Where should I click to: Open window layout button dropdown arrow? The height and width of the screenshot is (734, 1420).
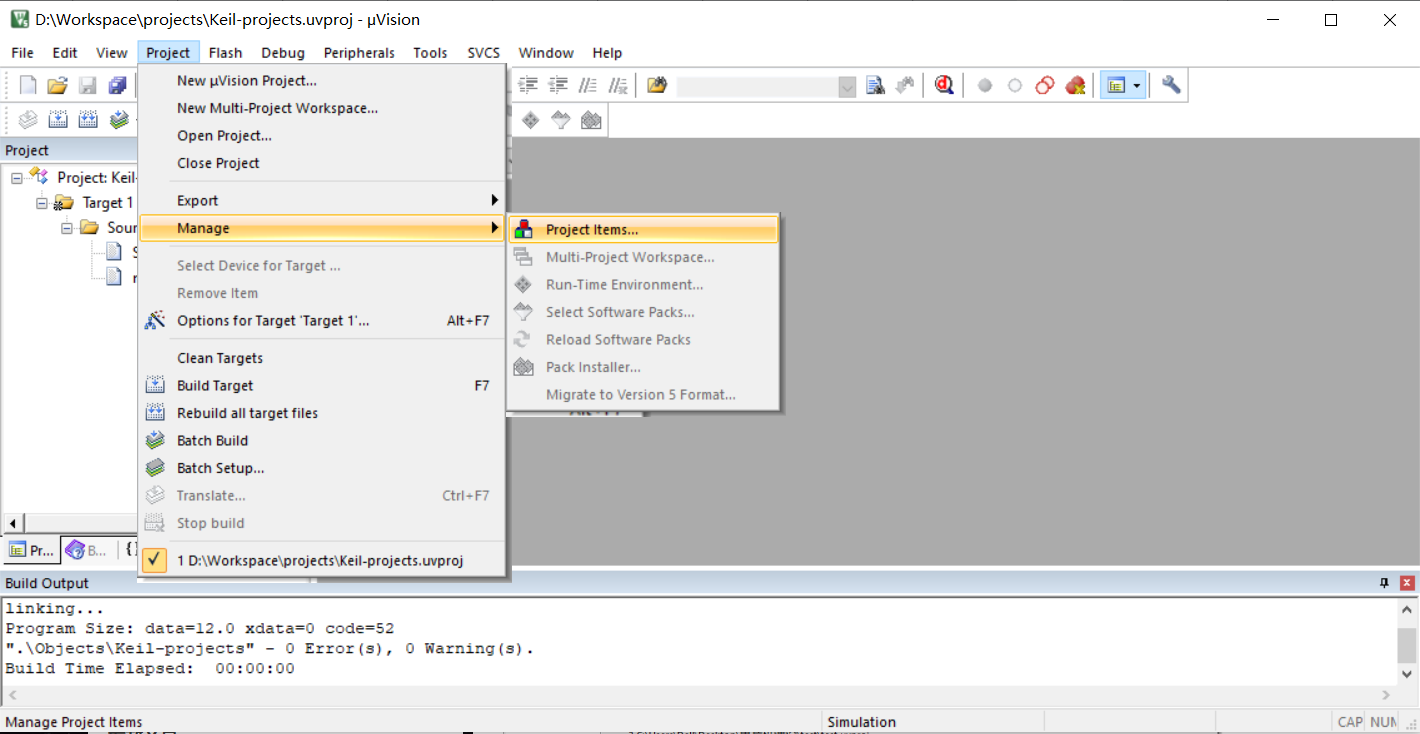point(1137,87)
